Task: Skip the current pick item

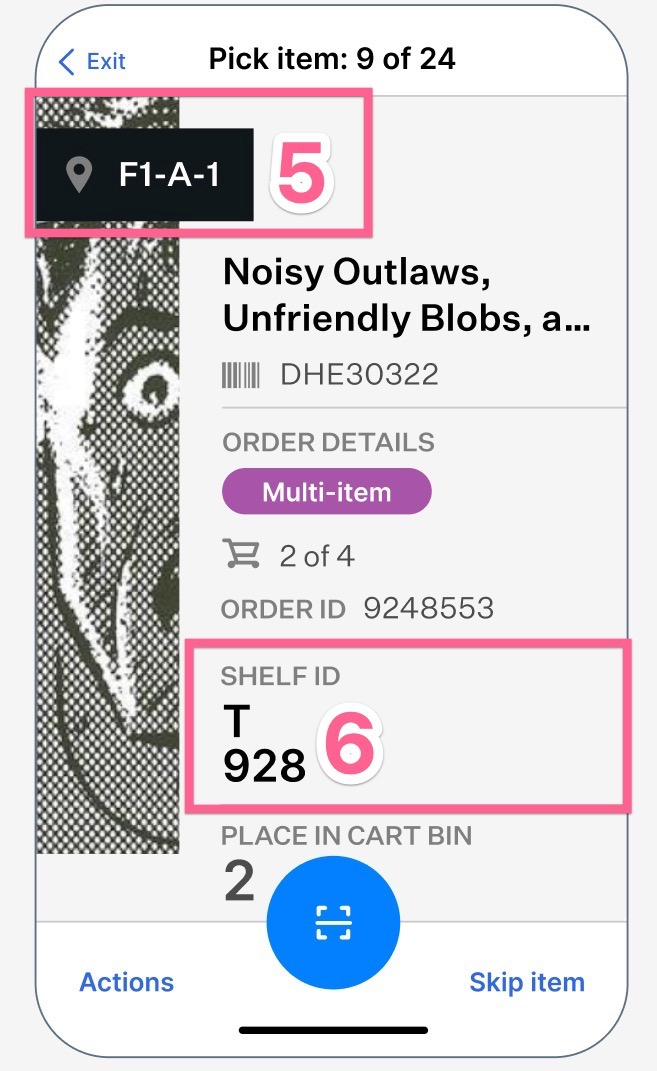Action: point(526,982)
